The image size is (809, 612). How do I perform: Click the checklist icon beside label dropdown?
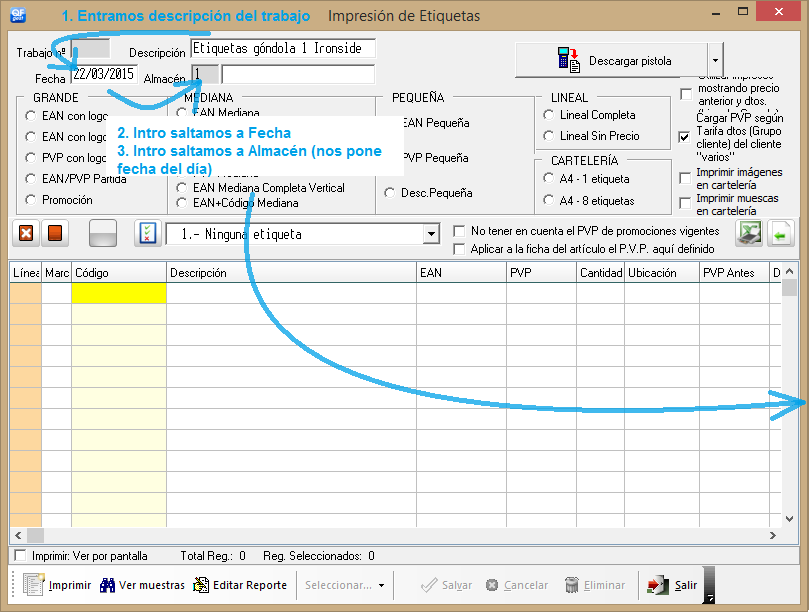tap(148, 233)
